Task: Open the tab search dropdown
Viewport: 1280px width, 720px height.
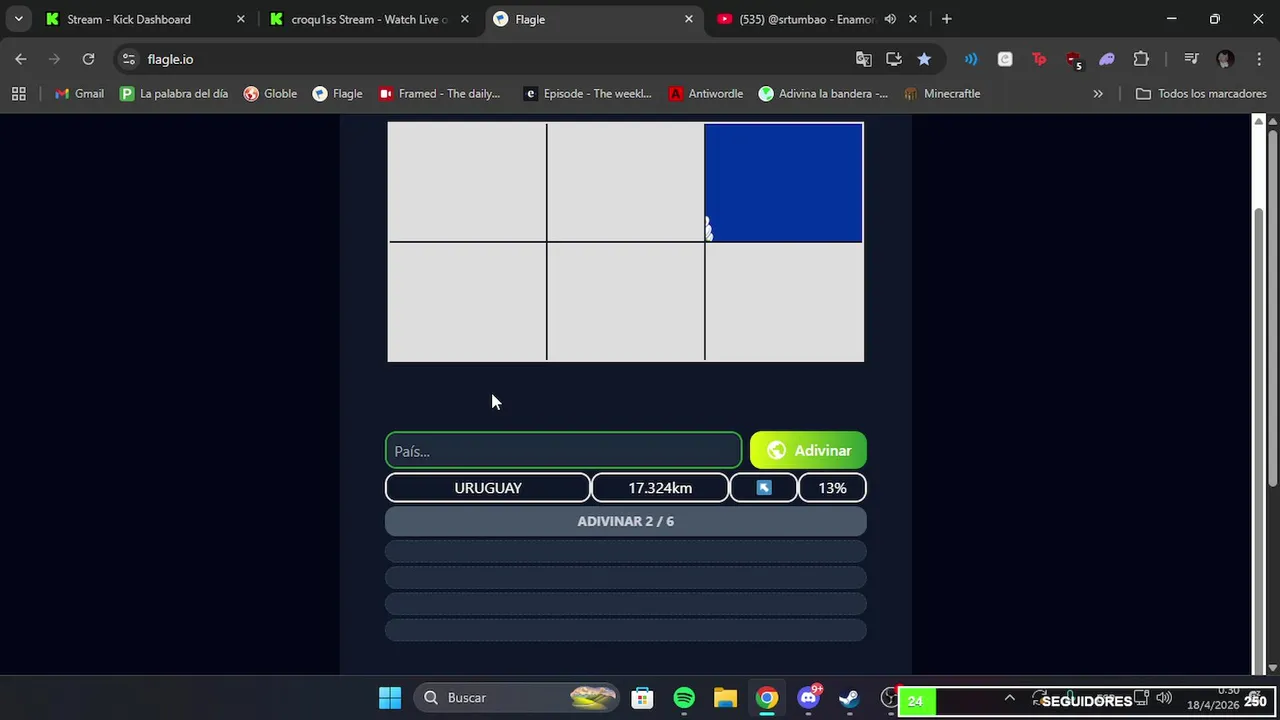Action: point(18,19)
